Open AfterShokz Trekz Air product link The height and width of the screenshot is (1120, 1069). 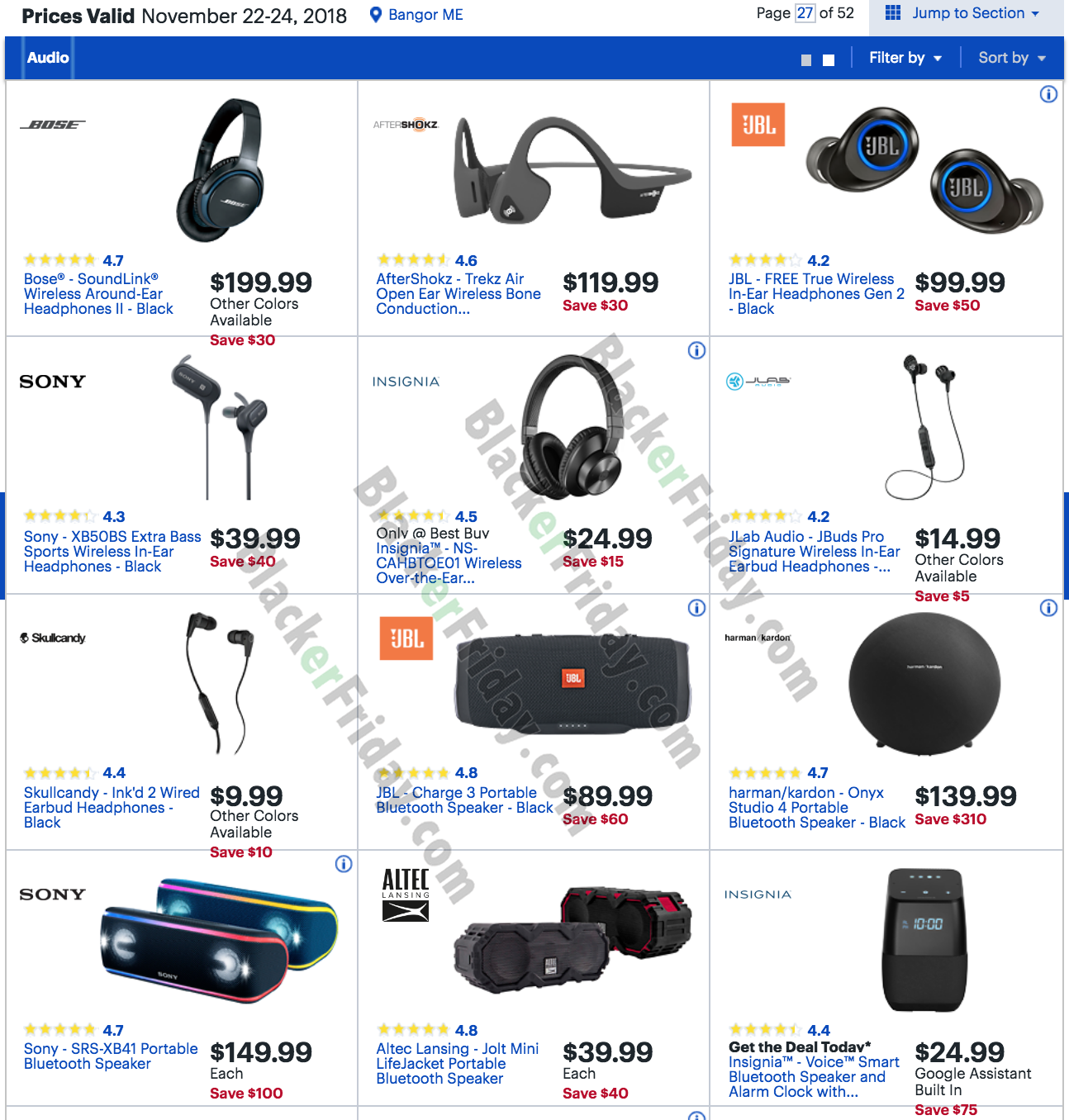(x=458, y=294)
